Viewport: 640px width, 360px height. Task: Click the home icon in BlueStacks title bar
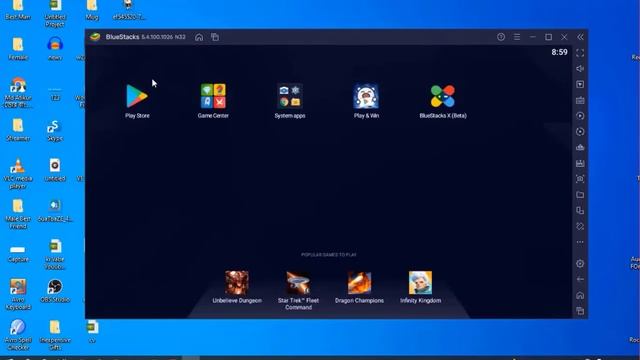click(x=199, y=37)
